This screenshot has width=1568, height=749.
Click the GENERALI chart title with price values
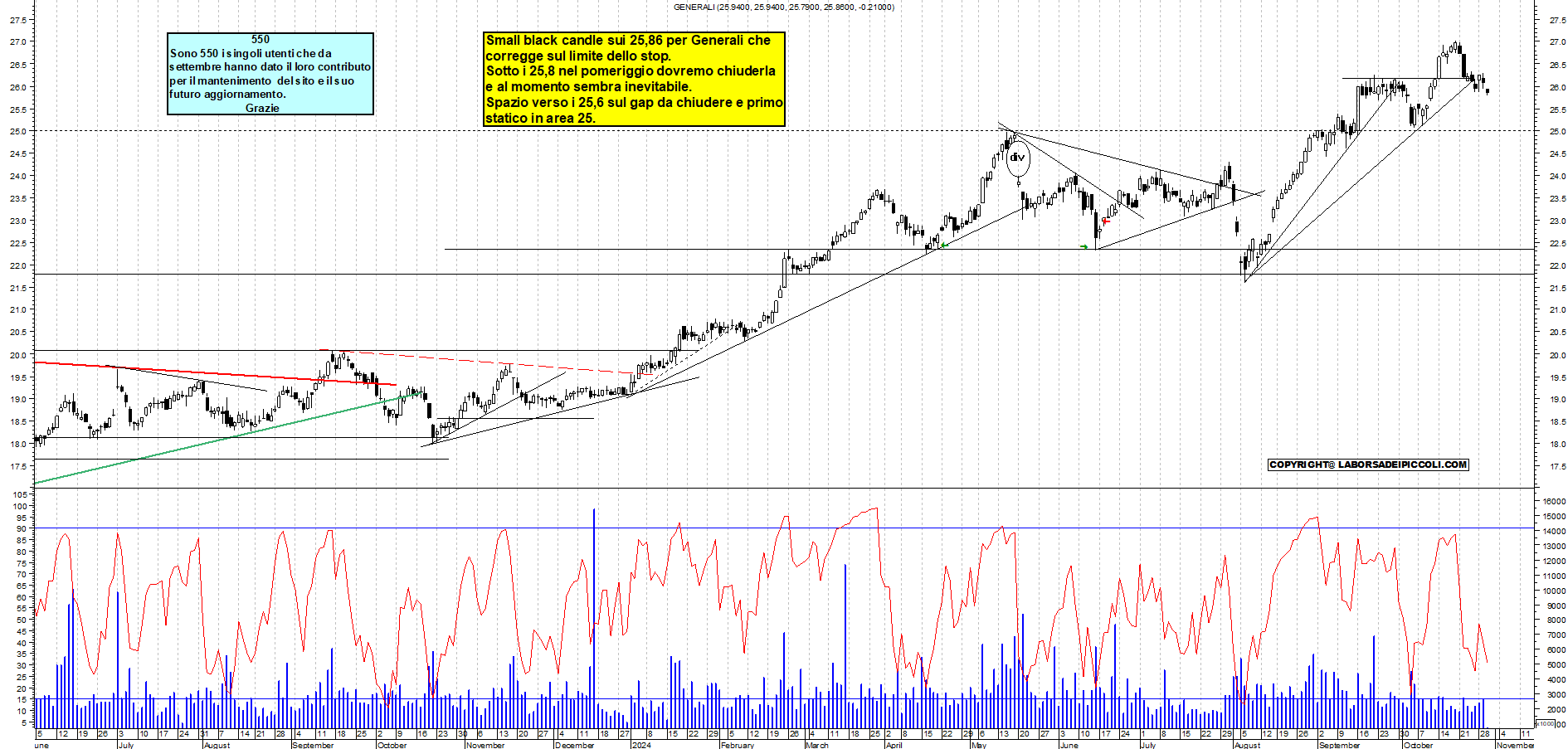[x=783, y=7]
